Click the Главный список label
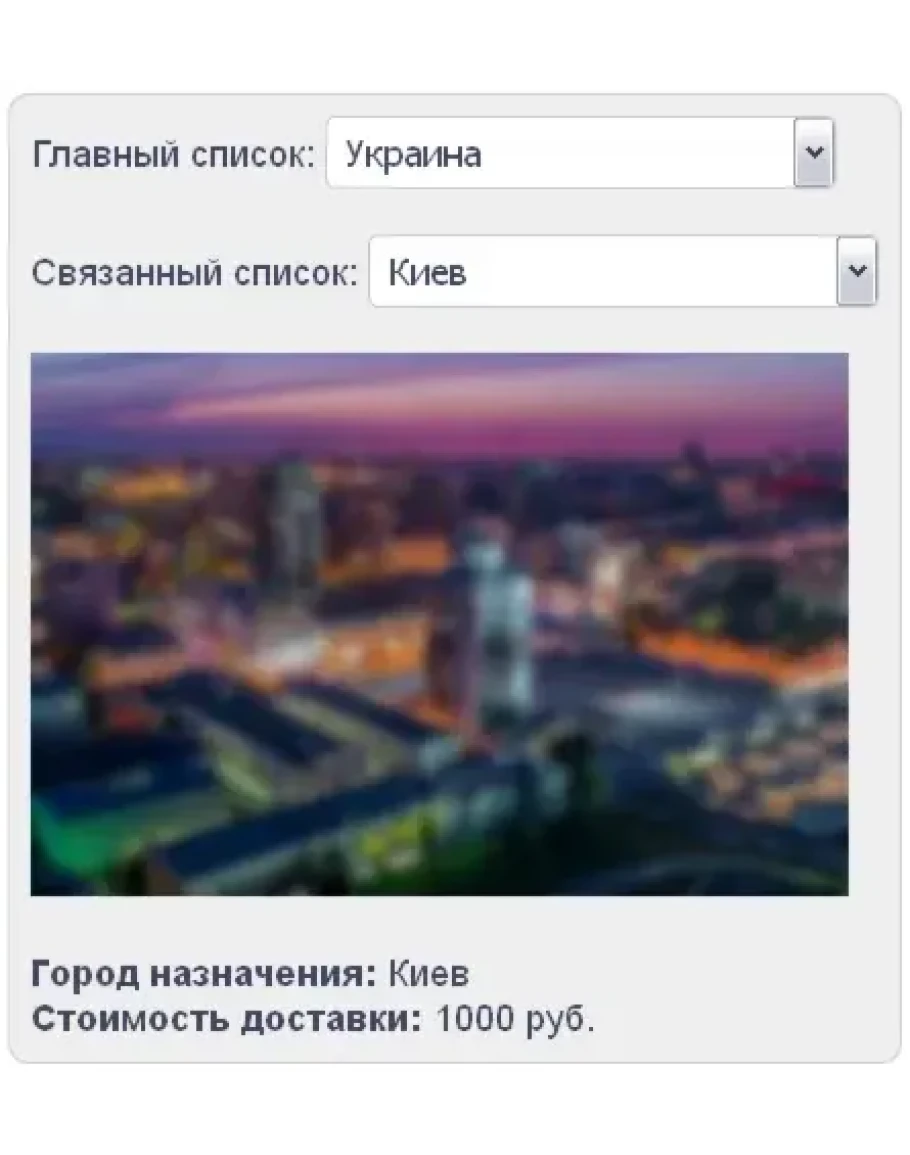The height and width of the screenshot is (1155, 910). click(x=173, y=155)
